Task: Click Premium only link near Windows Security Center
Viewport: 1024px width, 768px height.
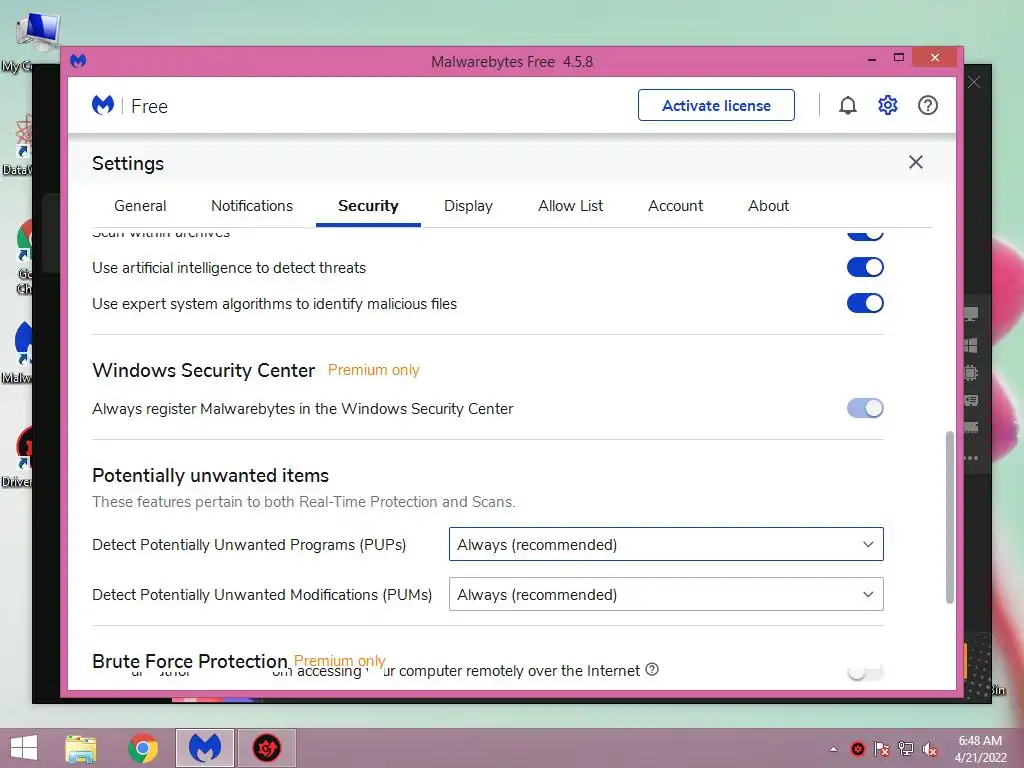Action: 374,370
